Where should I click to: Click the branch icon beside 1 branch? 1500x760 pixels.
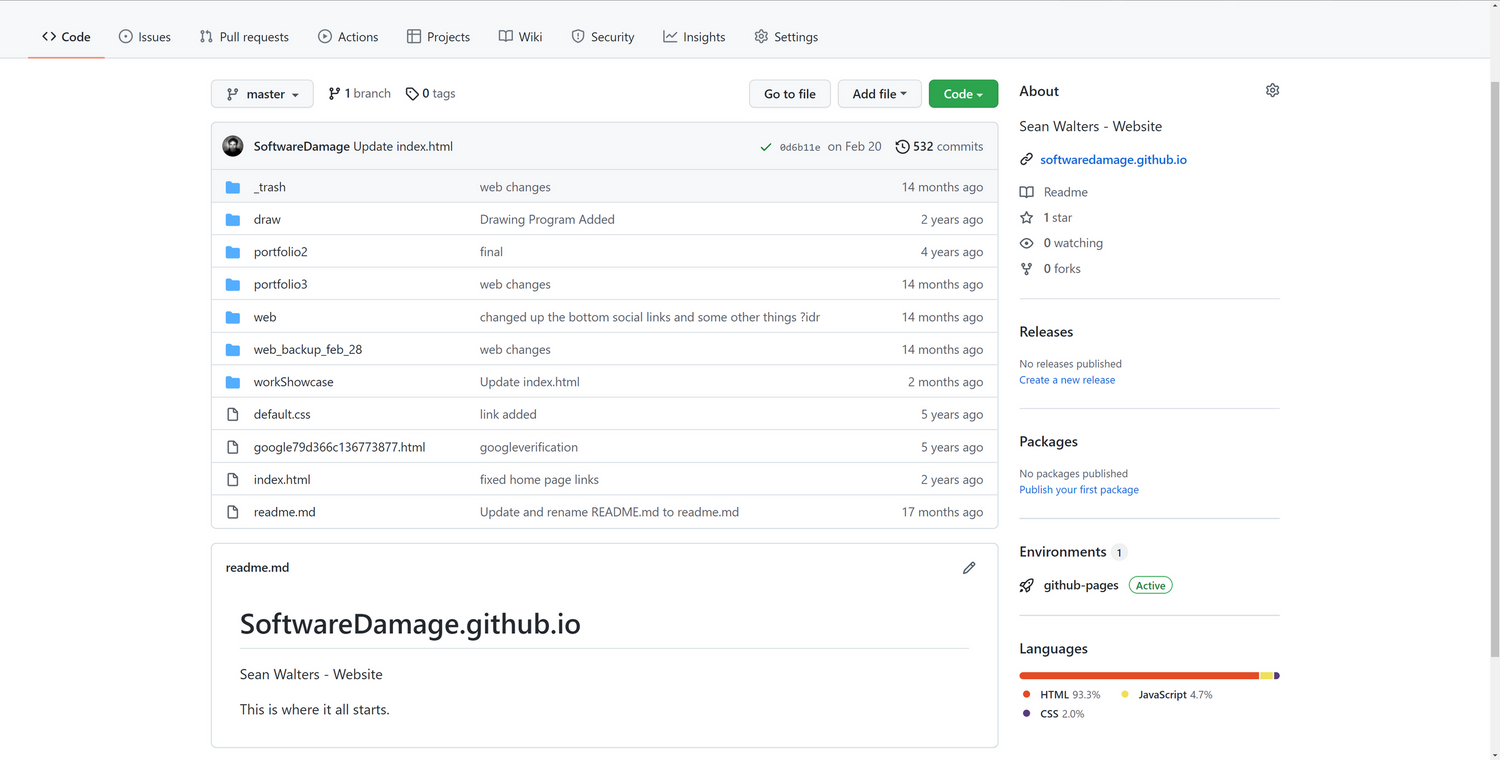click(x=334, y=94)
